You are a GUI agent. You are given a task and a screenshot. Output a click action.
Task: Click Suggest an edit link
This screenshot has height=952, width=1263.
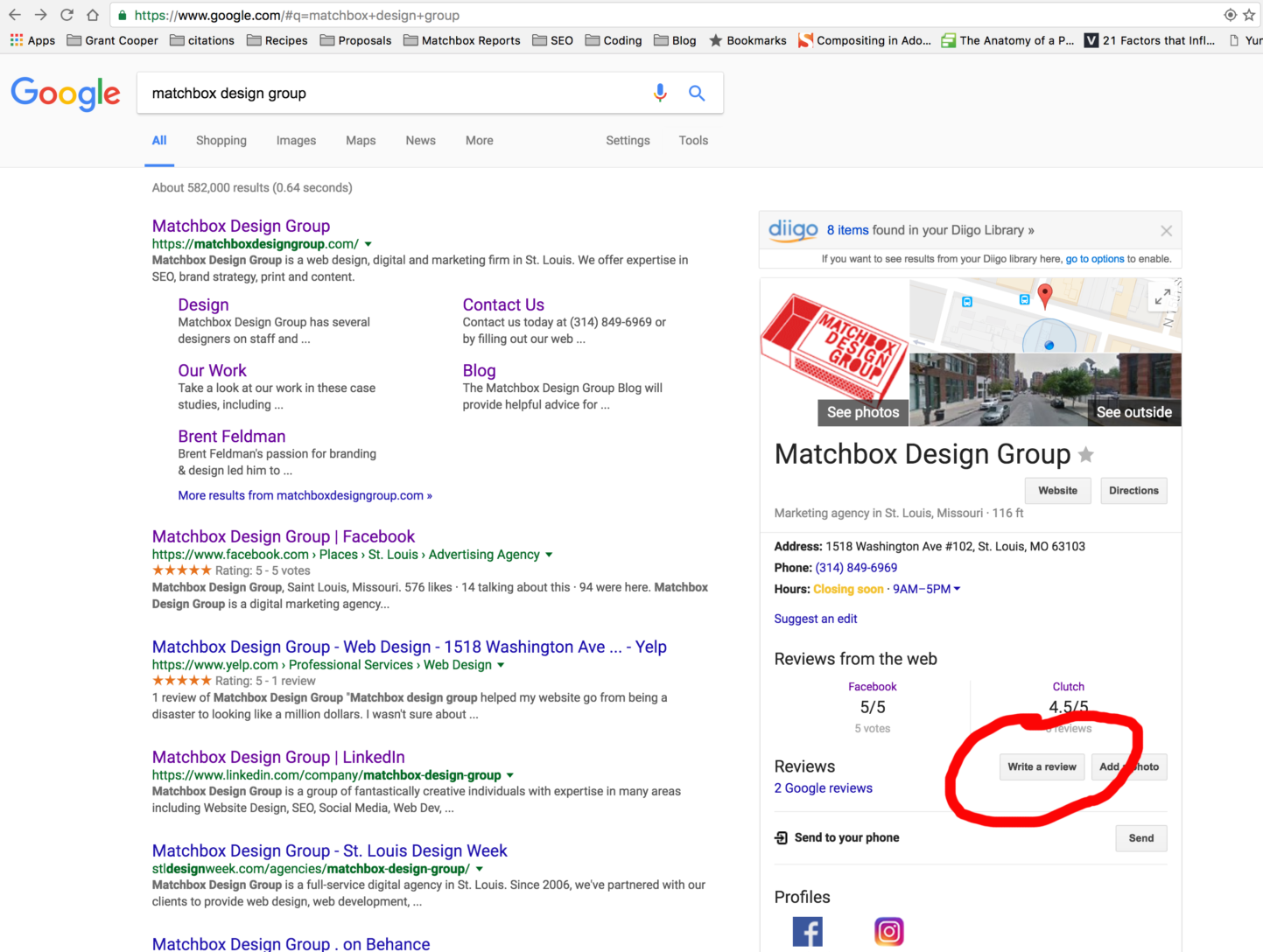[x=816, y=619]
